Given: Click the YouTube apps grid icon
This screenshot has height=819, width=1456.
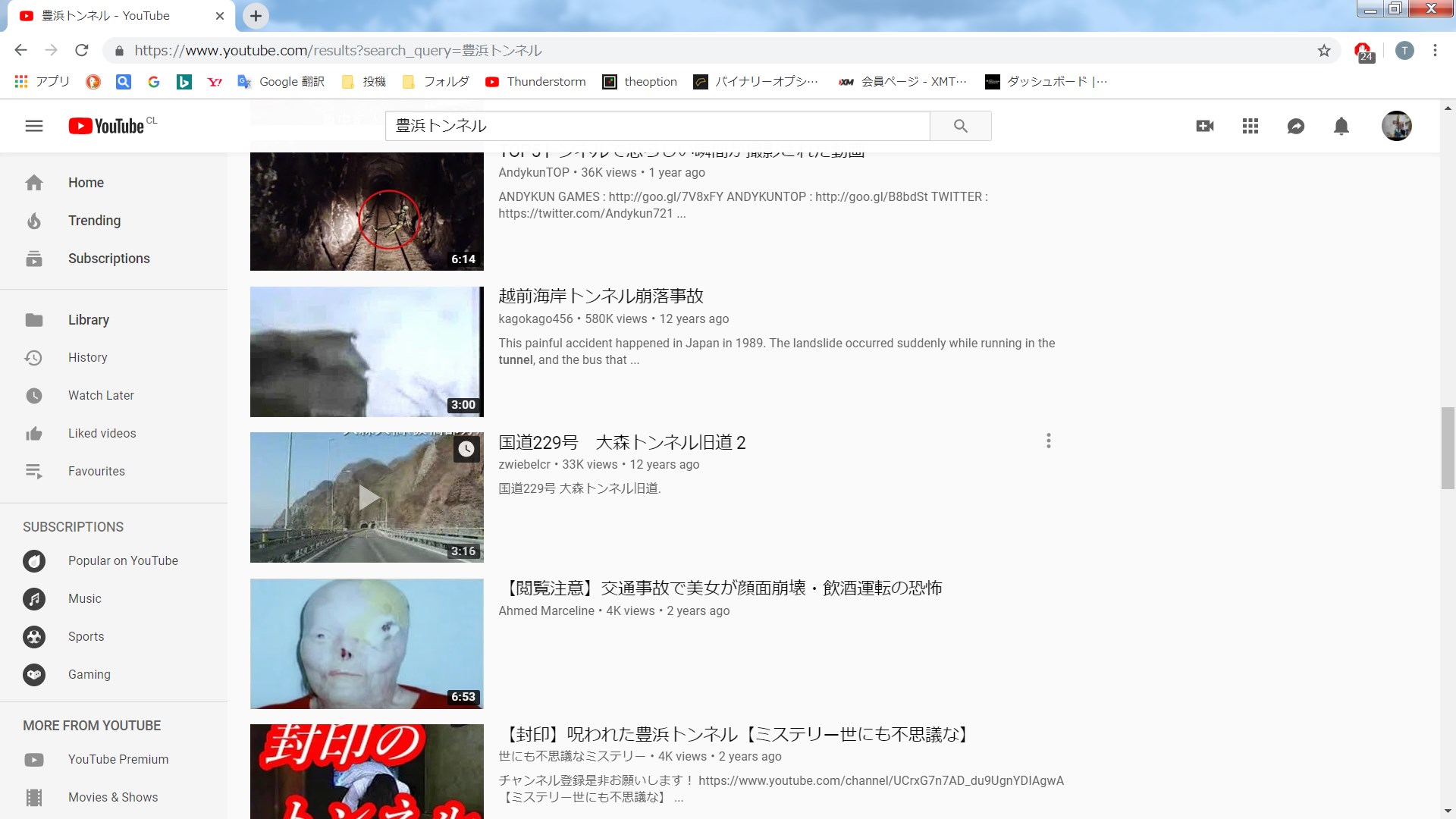Looking at the screenshot, I should coord(1250,125).
